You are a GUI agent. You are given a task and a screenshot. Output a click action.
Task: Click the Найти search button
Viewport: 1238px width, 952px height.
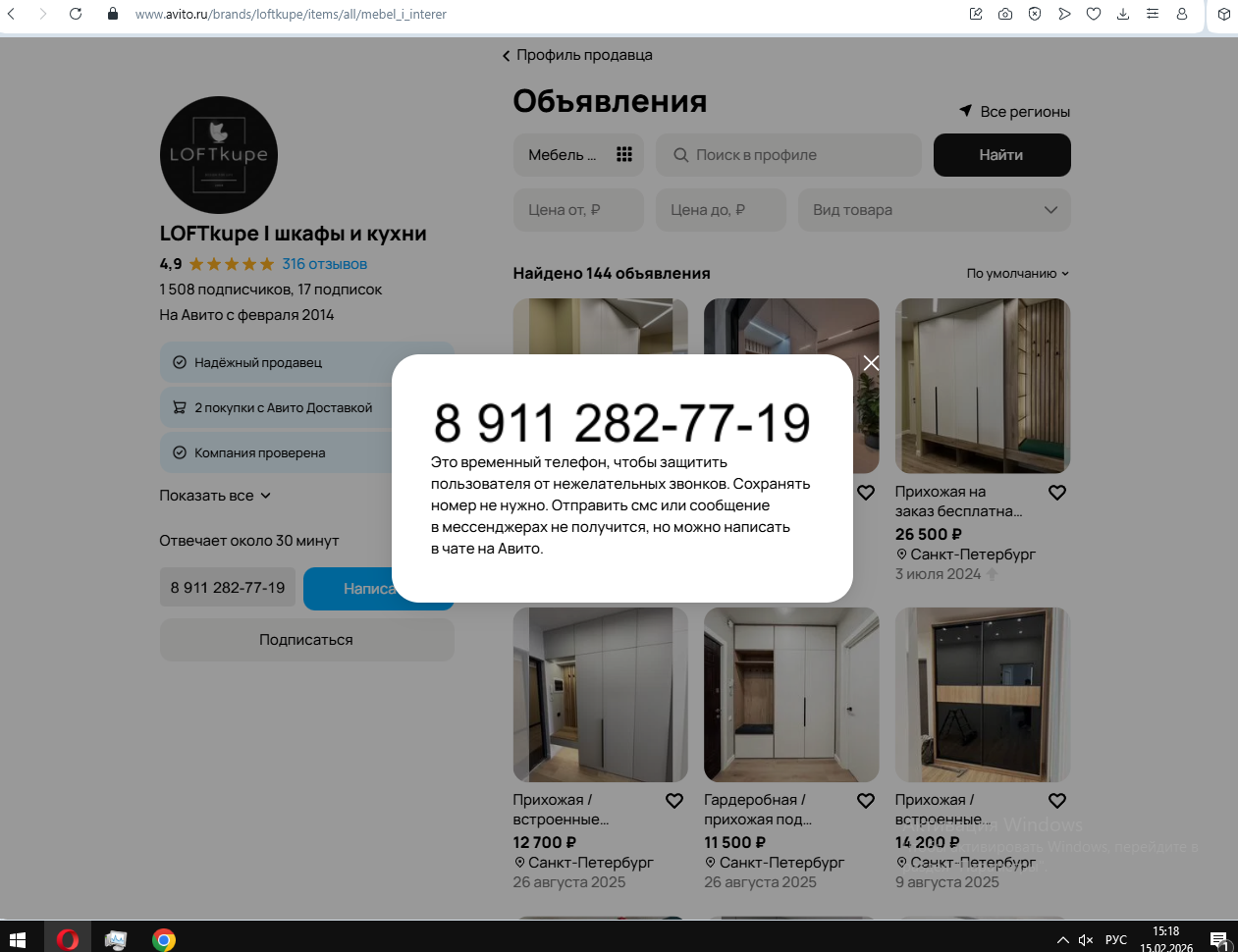pos(1001,155)
